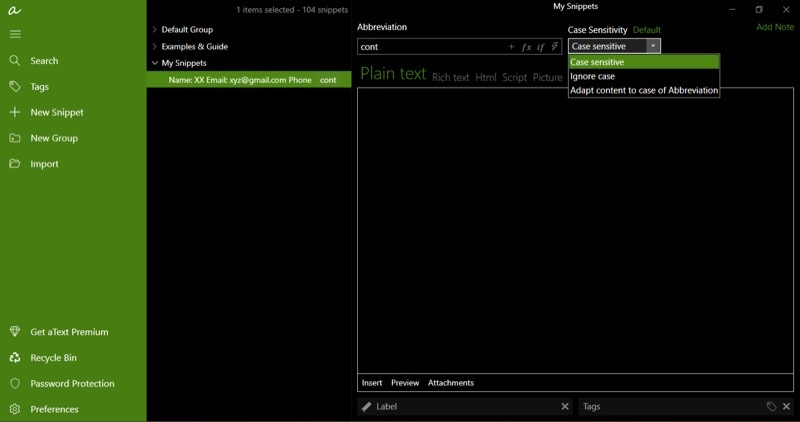
Task: Click the New Group label
Action: 54,138
